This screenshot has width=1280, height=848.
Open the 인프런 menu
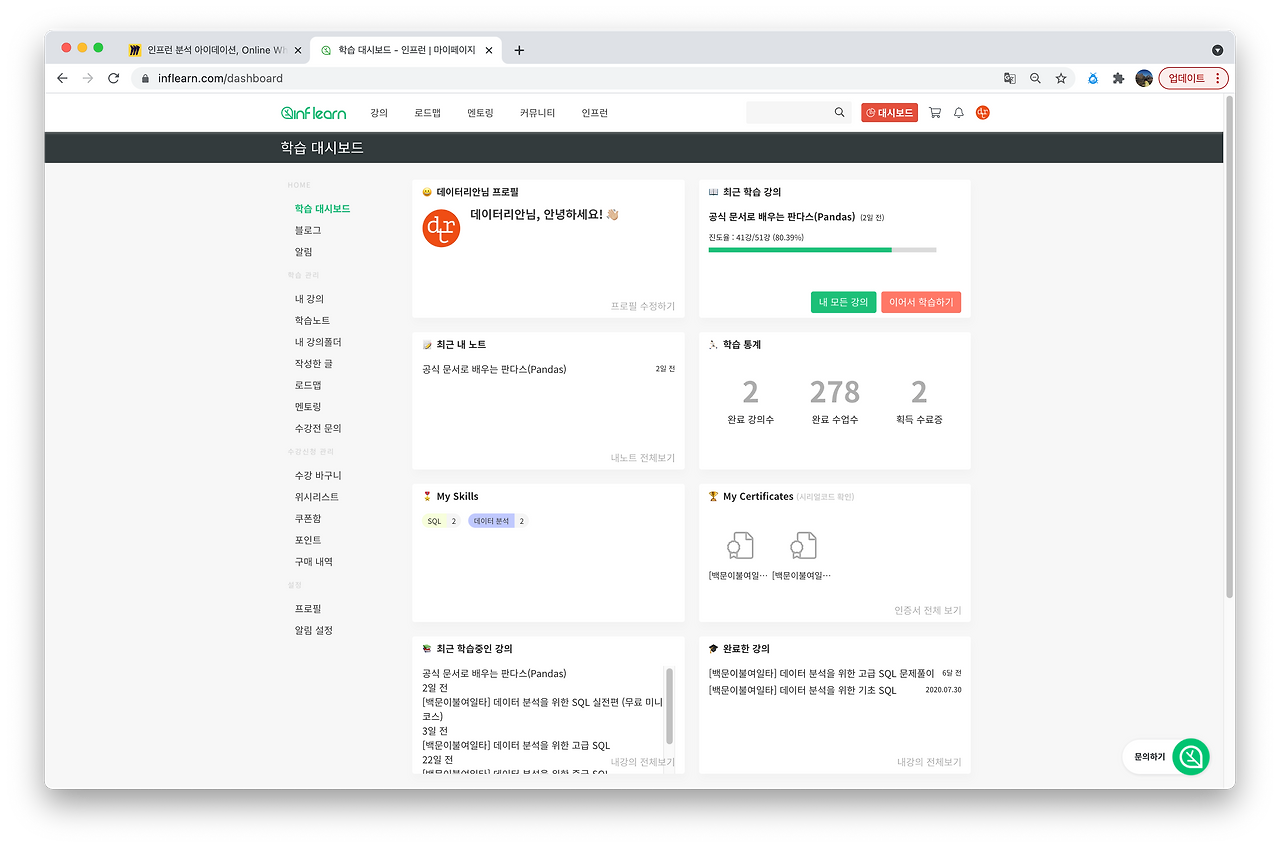(595, 113)
